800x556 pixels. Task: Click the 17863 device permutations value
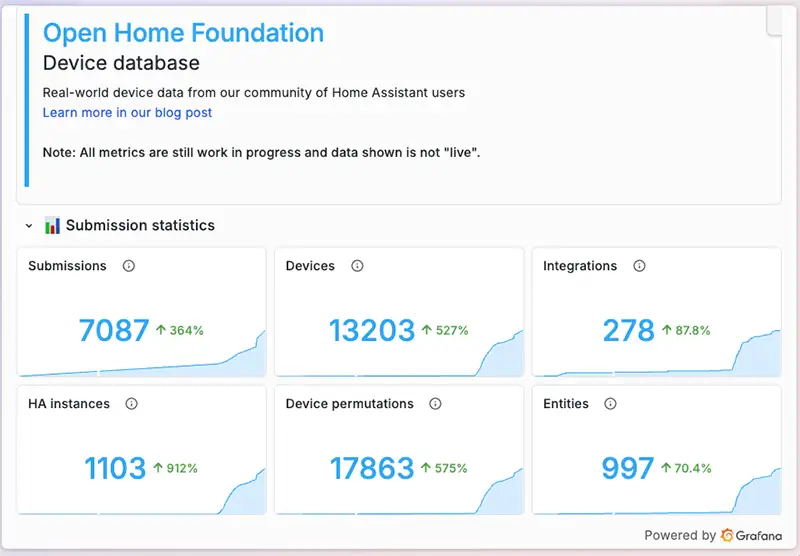pyautogui.click(x=372, y=468)
